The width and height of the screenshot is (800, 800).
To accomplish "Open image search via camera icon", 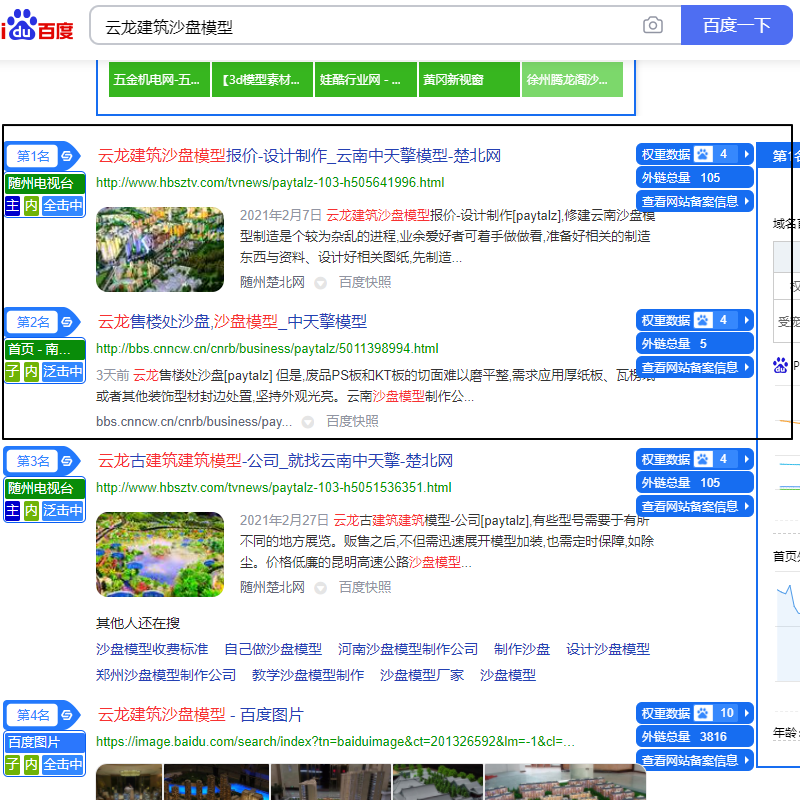I will coord(653,25).
